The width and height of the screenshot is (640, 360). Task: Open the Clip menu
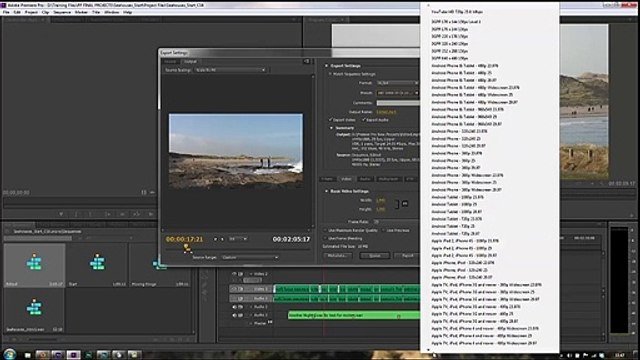(x=45, y=12)
